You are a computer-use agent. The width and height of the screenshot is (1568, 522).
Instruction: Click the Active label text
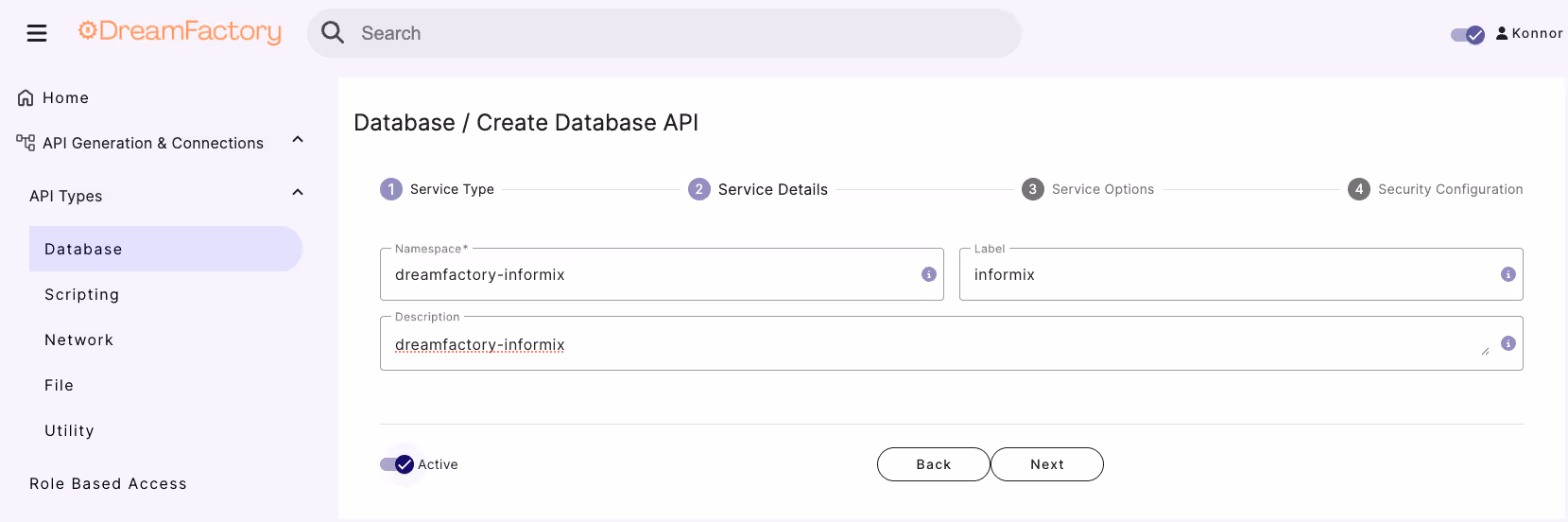pyautogui.click(x=438, y=464)
